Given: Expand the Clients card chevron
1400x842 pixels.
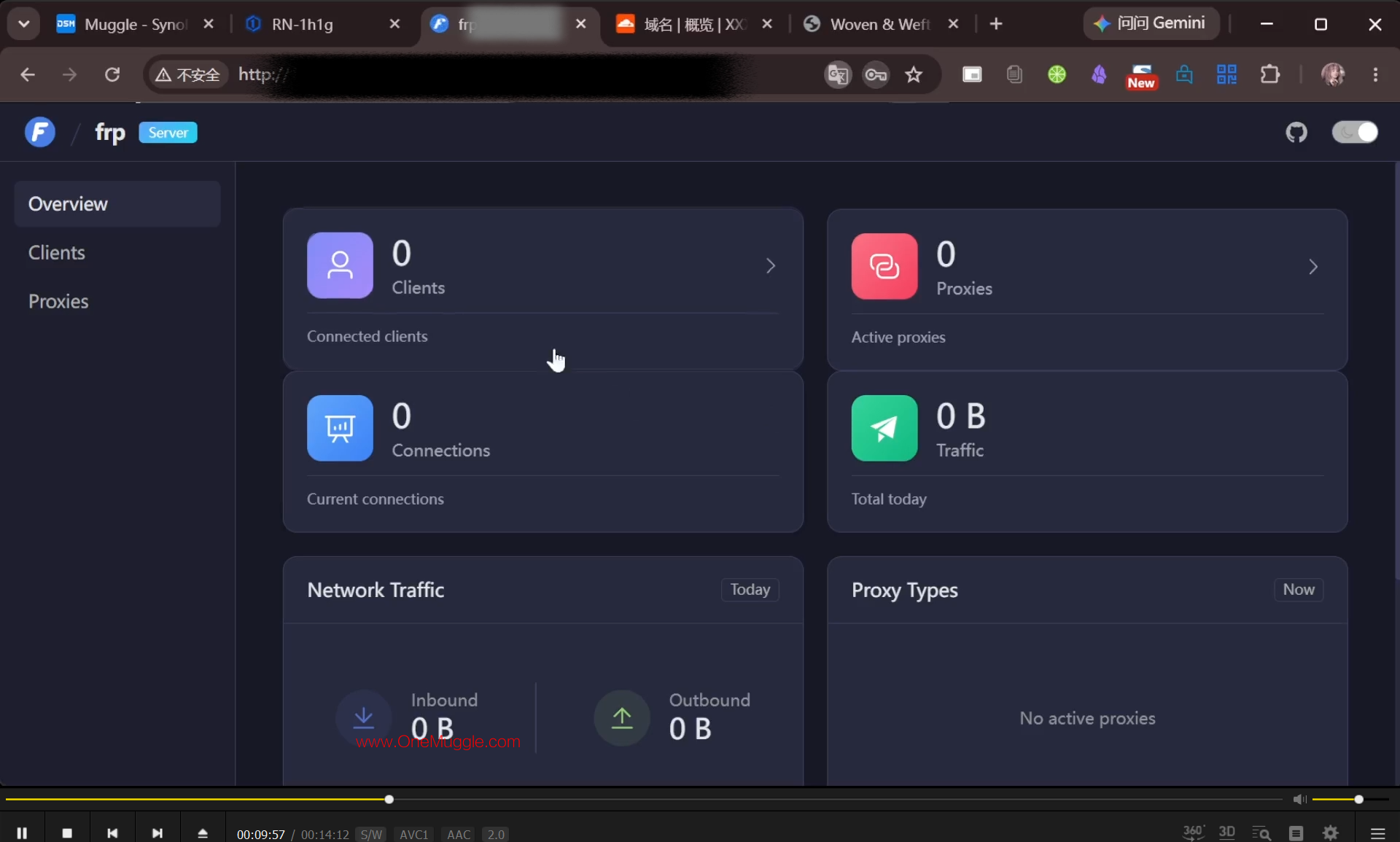Looking at the screenshot, I should 771,266.
